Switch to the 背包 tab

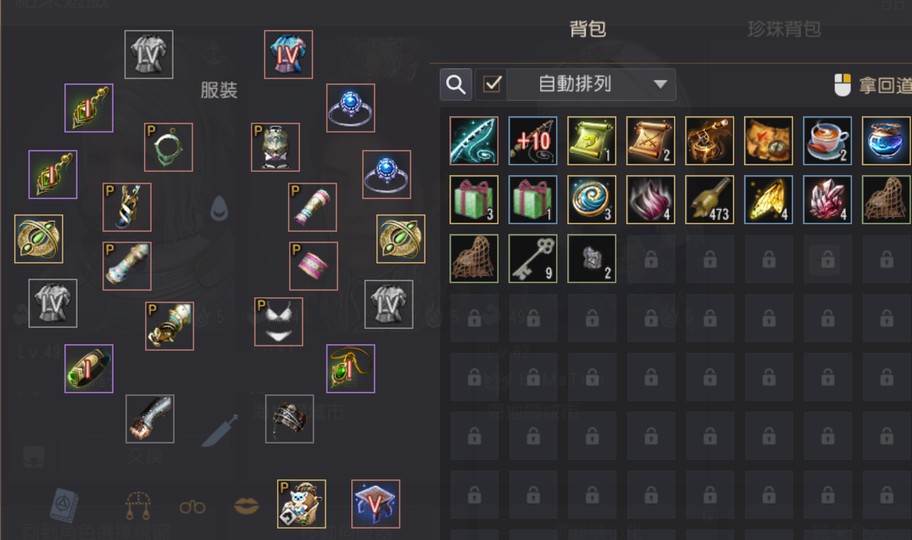coord(587,29)
